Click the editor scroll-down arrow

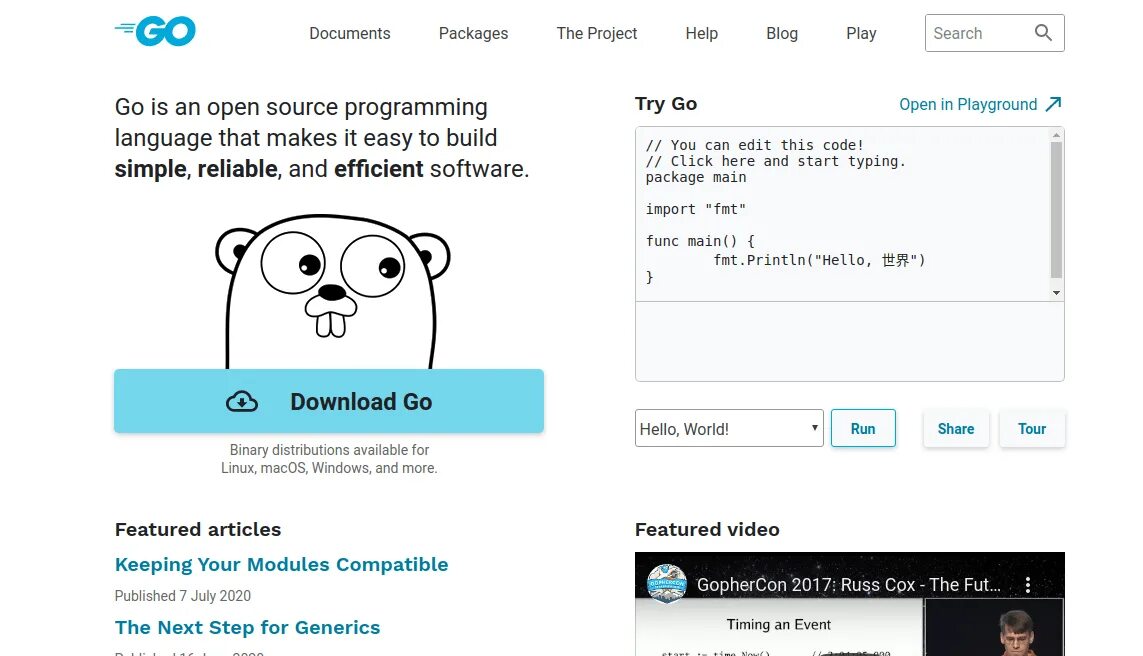tap(1056, 293)
